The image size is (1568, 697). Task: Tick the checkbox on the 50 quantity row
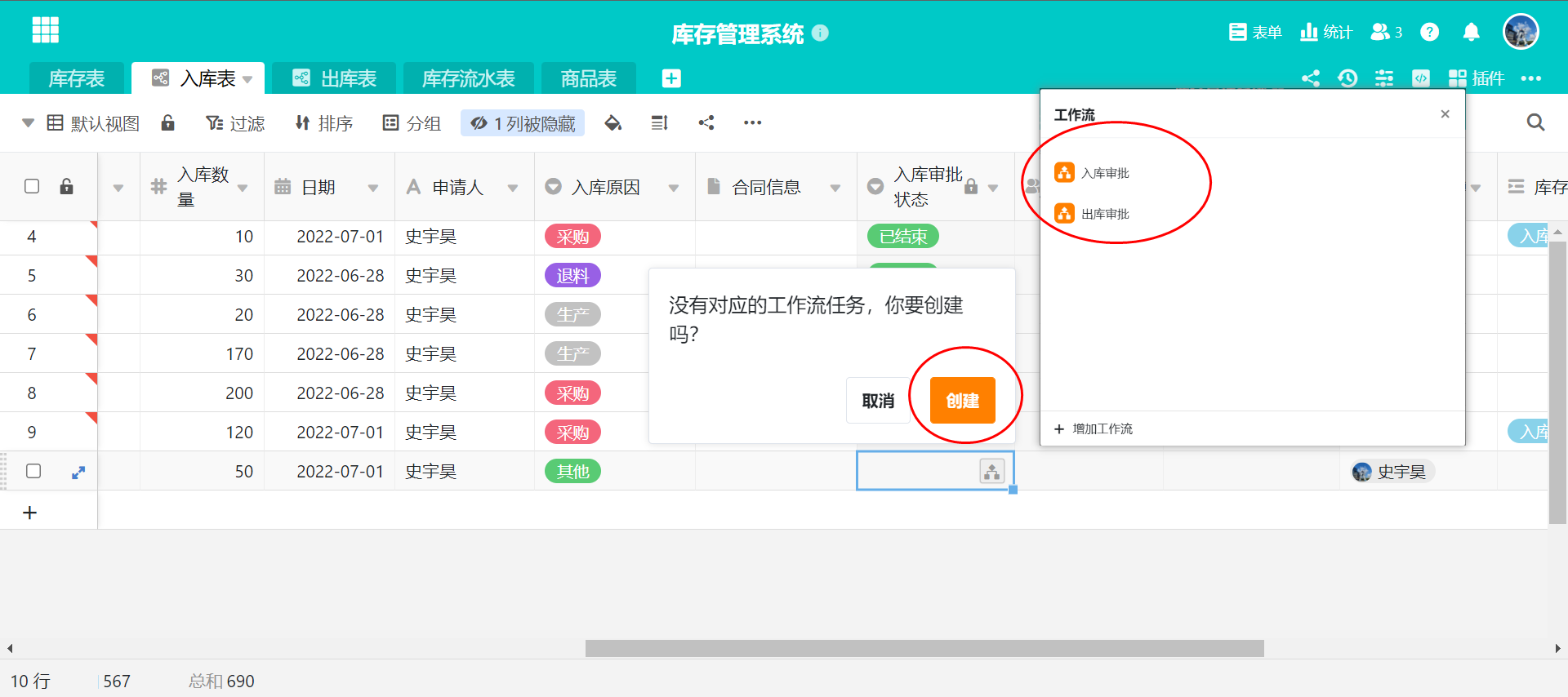tap(33, 471)
